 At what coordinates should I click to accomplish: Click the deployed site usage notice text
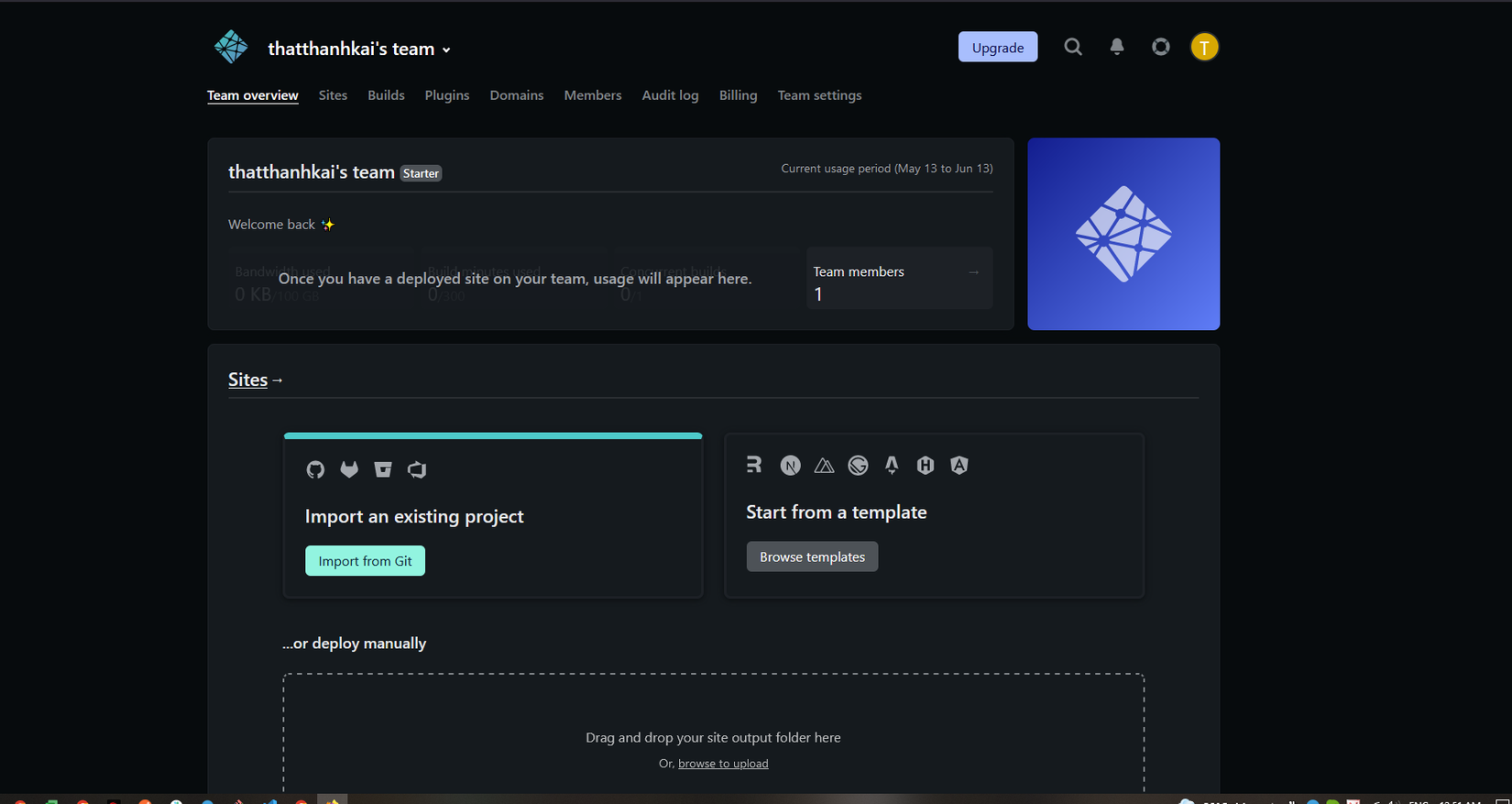point(515,279)
